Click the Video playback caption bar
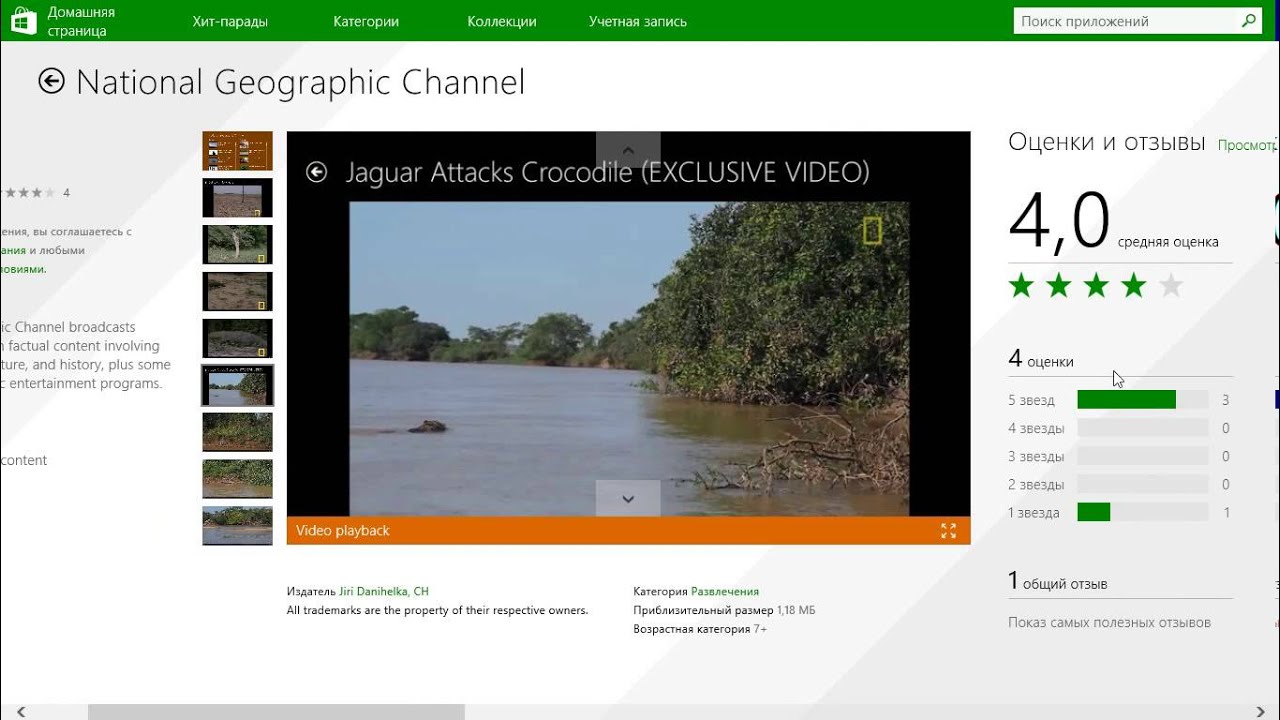Viewport: 1280px width, 720px height. [628, 531]
